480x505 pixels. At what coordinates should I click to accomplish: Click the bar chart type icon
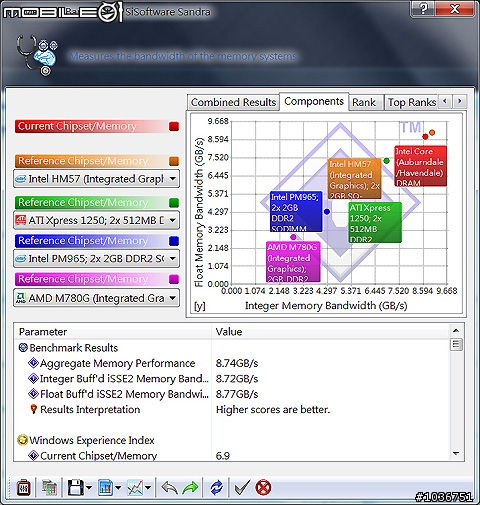pos(106,488)
